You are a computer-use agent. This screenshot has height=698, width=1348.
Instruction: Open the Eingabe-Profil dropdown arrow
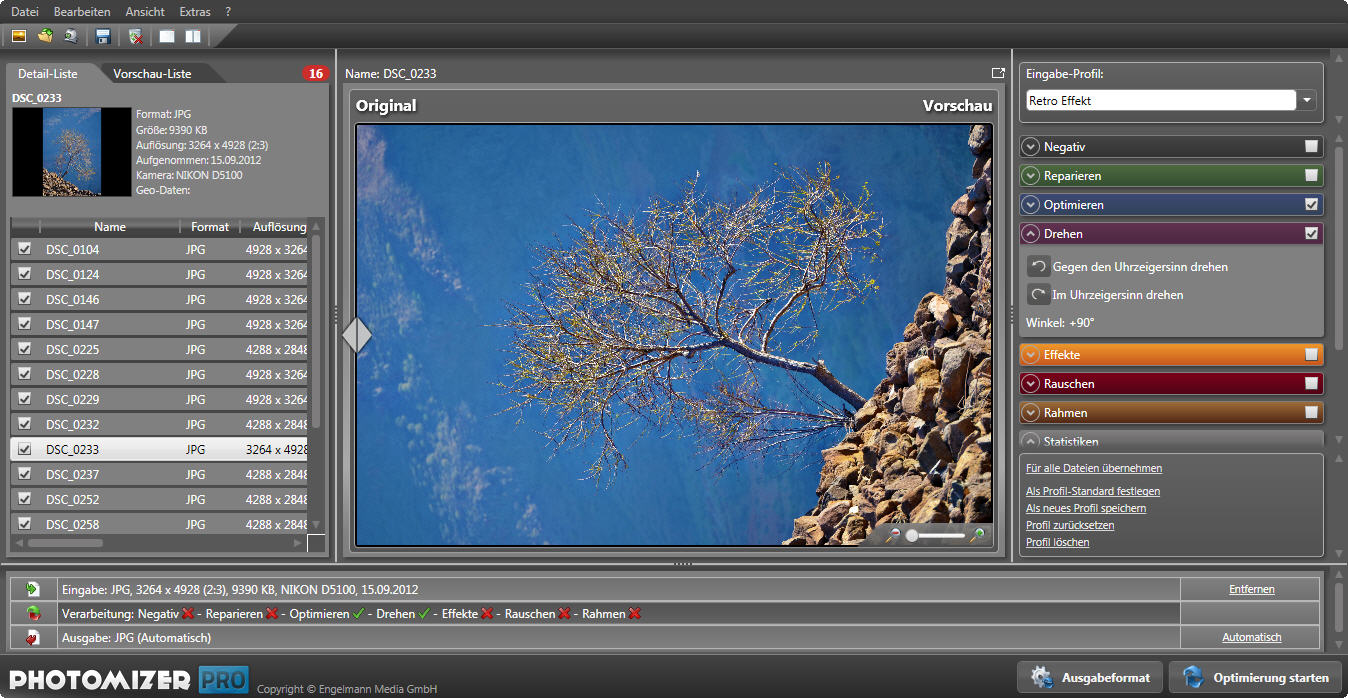[x=1308, y=101]
